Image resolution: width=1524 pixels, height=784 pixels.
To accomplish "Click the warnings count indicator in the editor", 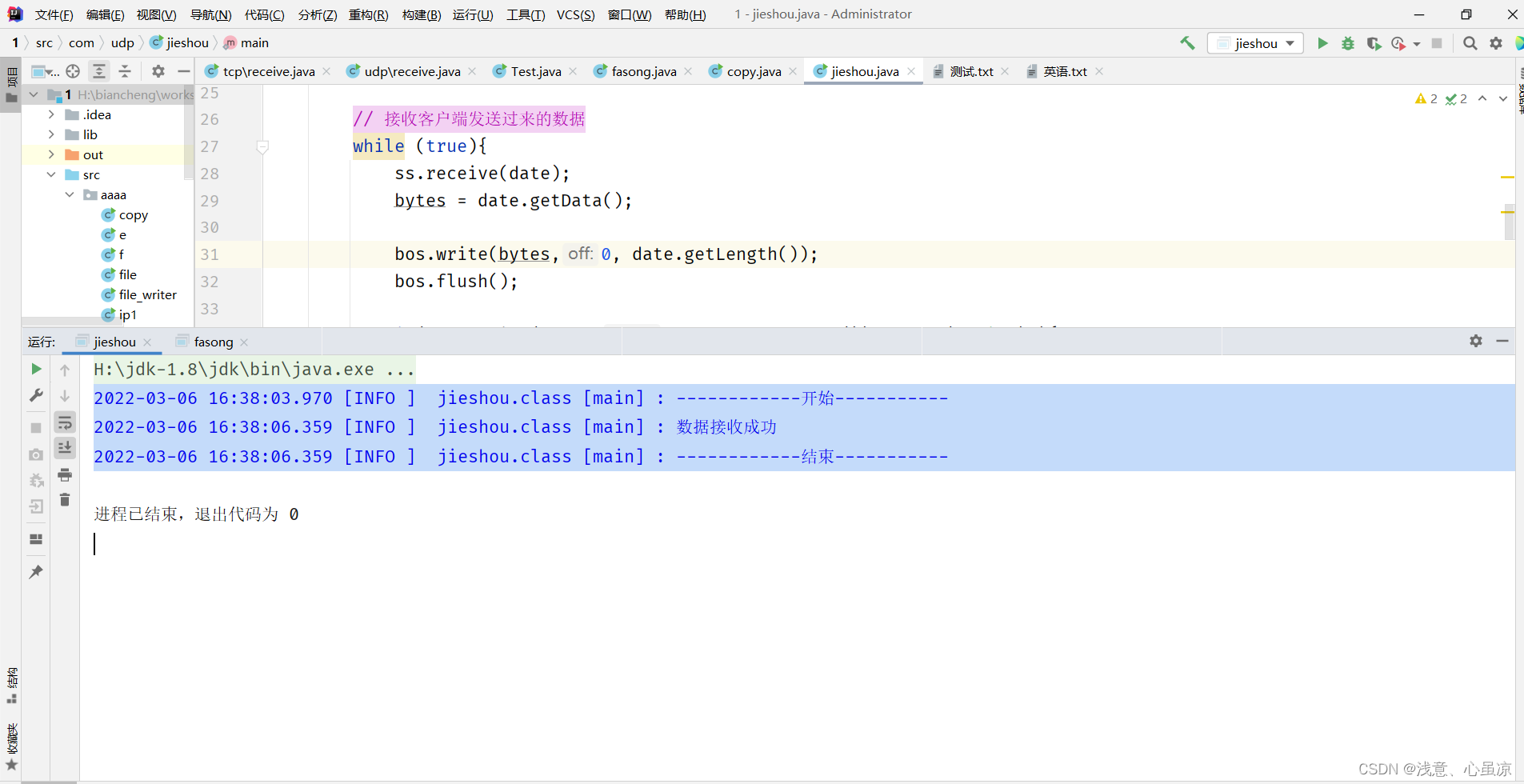I will (1426, 98).
